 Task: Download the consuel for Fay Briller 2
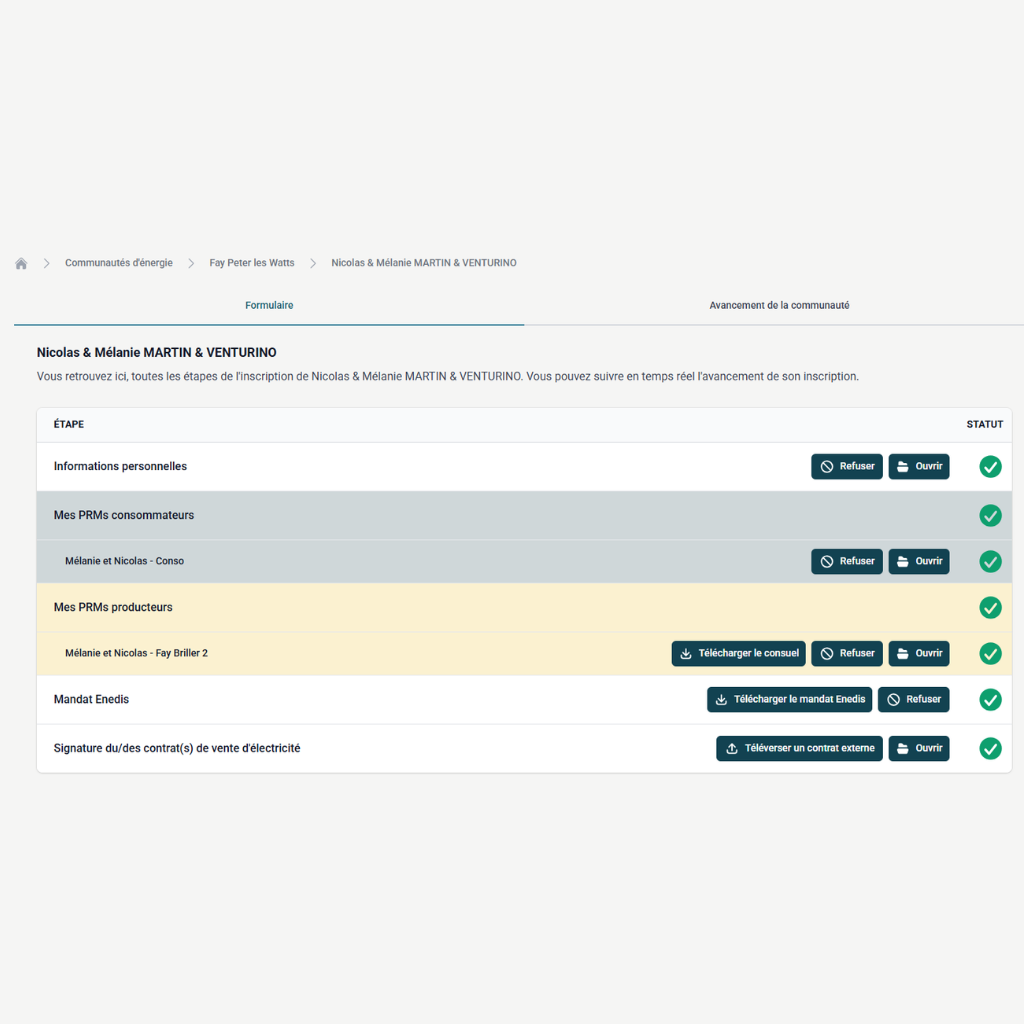(x=738, y=654)
